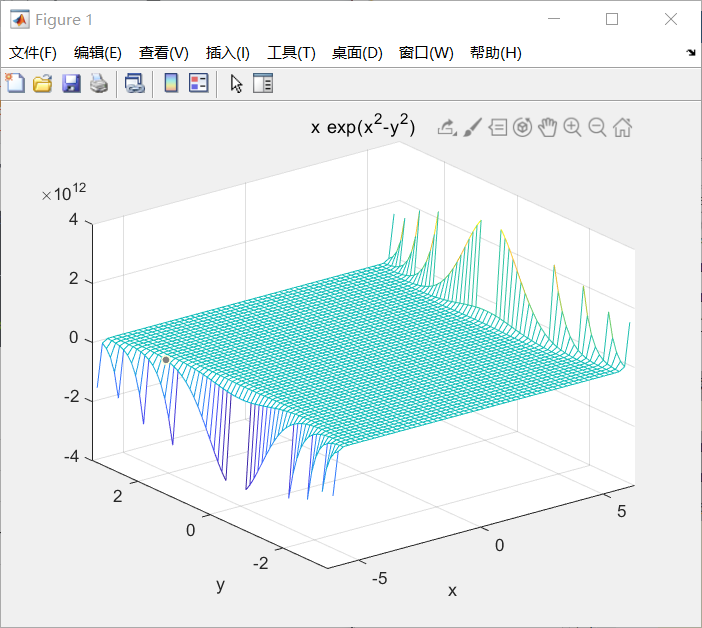The height and width of the screenshot is (628, 702).
Task: Insert a legend with the toolbar icon
Action: coord(198,83)
